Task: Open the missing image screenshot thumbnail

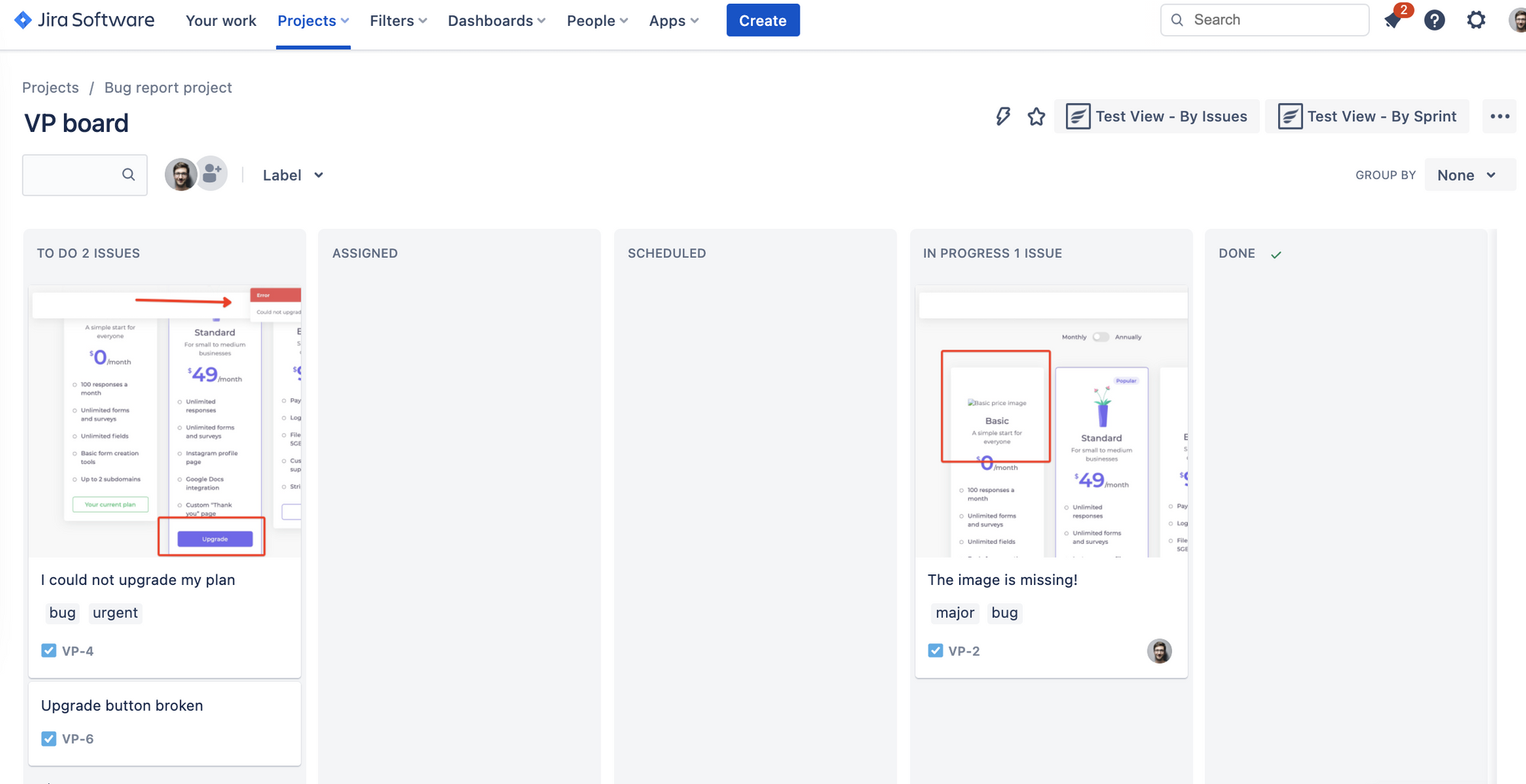Action: pyautogui.click(x=1051, y=422)
